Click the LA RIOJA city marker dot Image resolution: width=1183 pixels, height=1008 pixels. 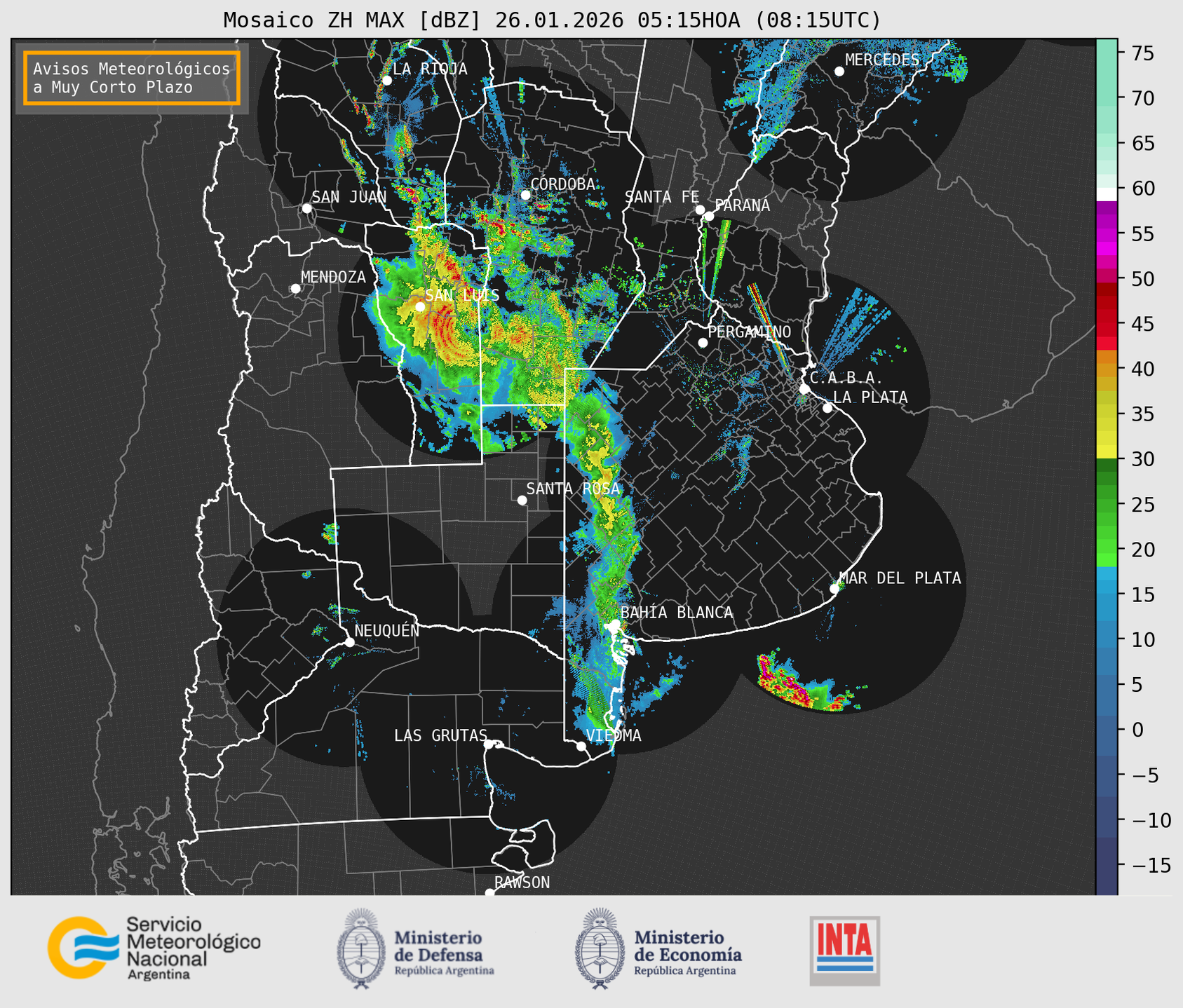click(387, 81)
